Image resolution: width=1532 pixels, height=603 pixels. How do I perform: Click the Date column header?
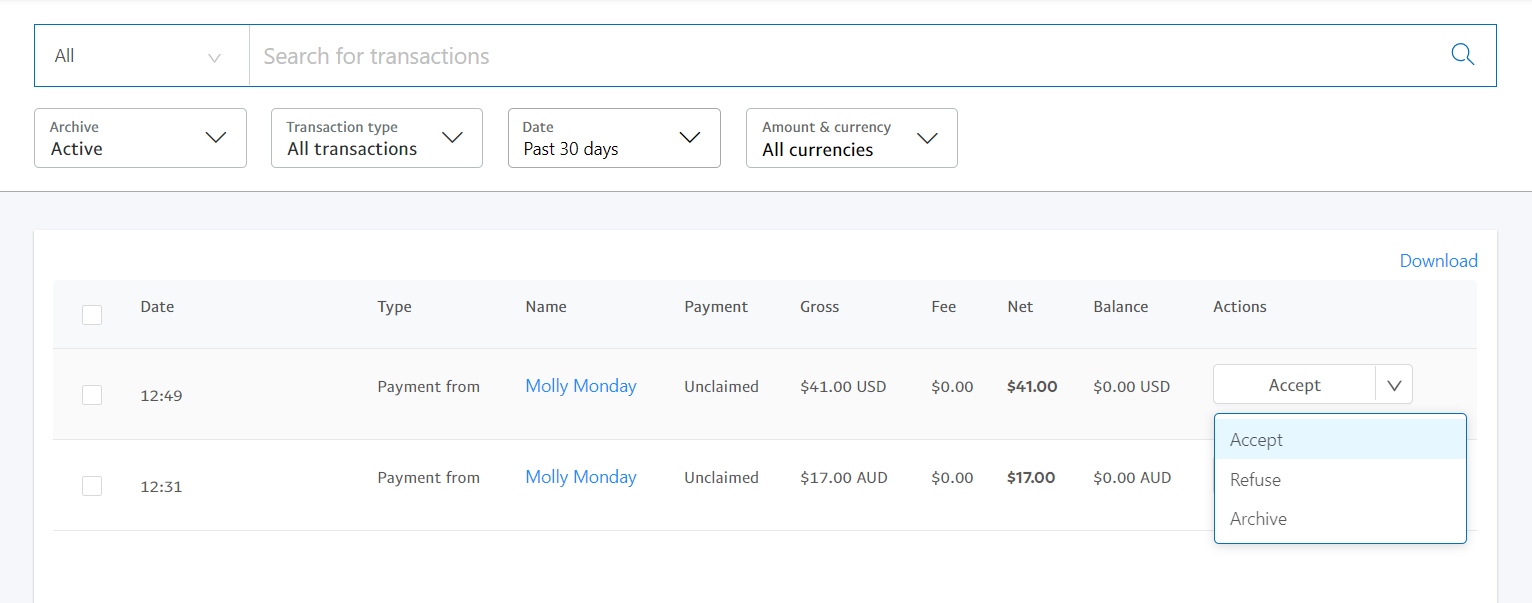[157, 307]
